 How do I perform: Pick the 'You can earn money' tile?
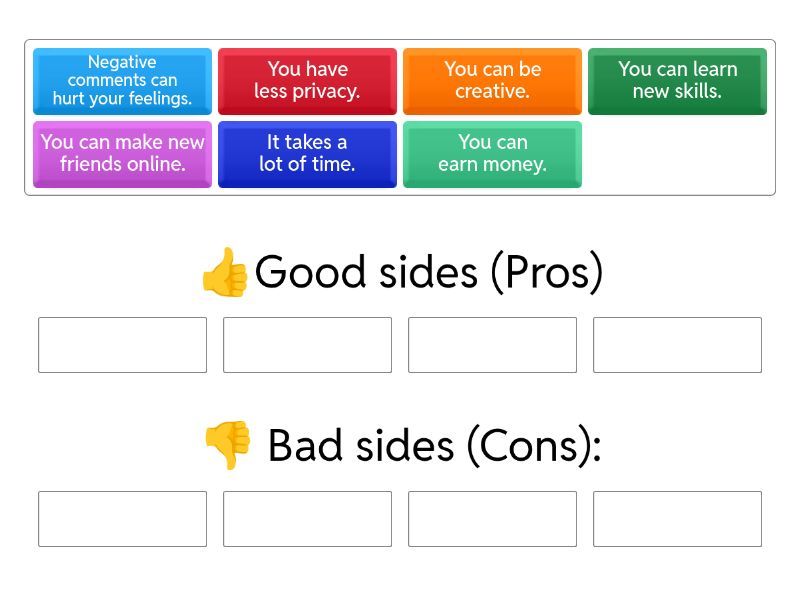coord(492,154)
